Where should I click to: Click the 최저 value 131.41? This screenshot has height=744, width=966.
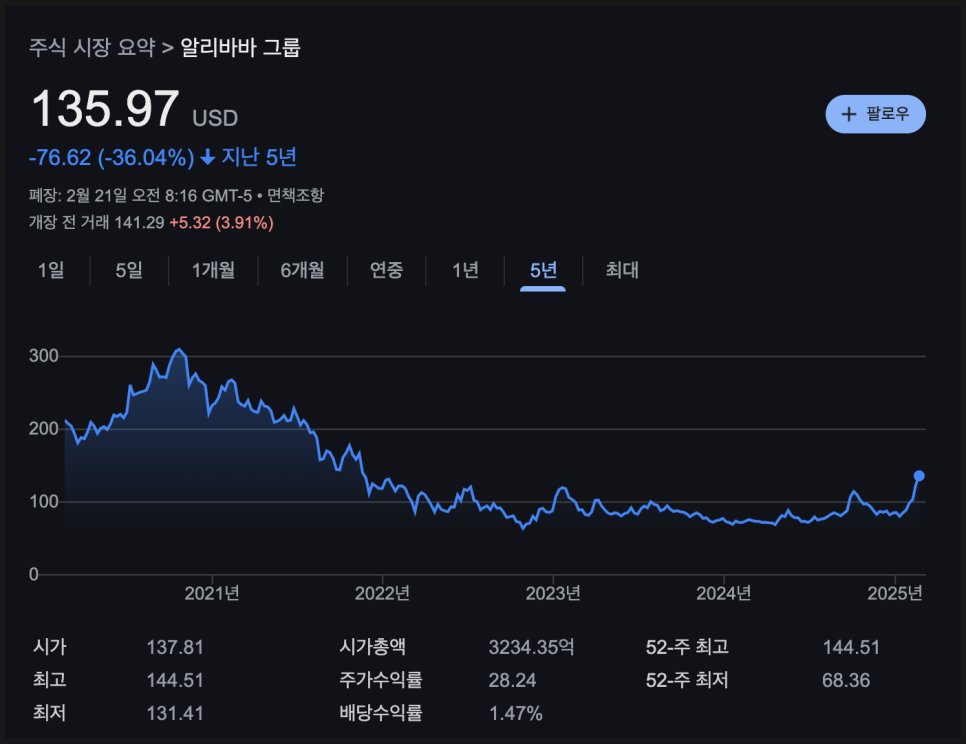pos(175,714)
